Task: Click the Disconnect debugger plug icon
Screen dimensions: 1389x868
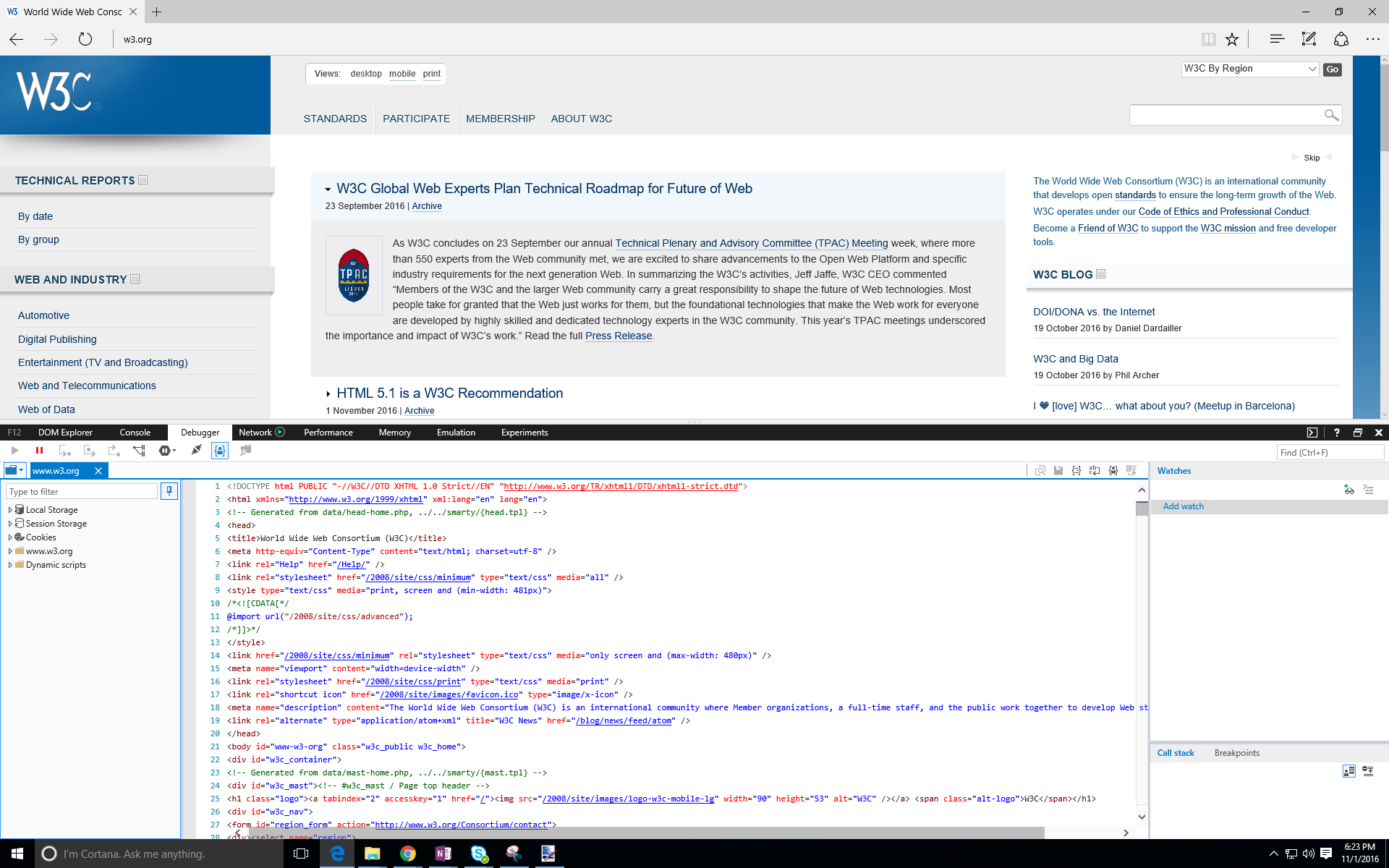Action: coord(196,450)
